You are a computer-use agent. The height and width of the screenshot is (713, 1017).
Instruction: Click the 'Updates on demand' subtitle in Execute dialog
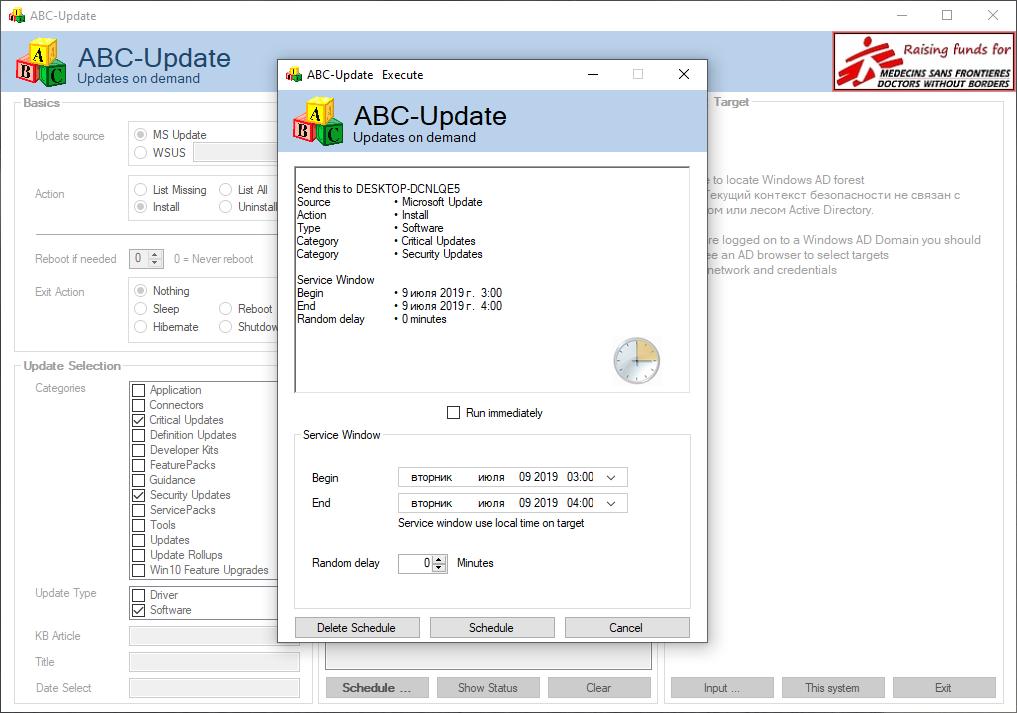pyautogui.click(x=414, y=138)
